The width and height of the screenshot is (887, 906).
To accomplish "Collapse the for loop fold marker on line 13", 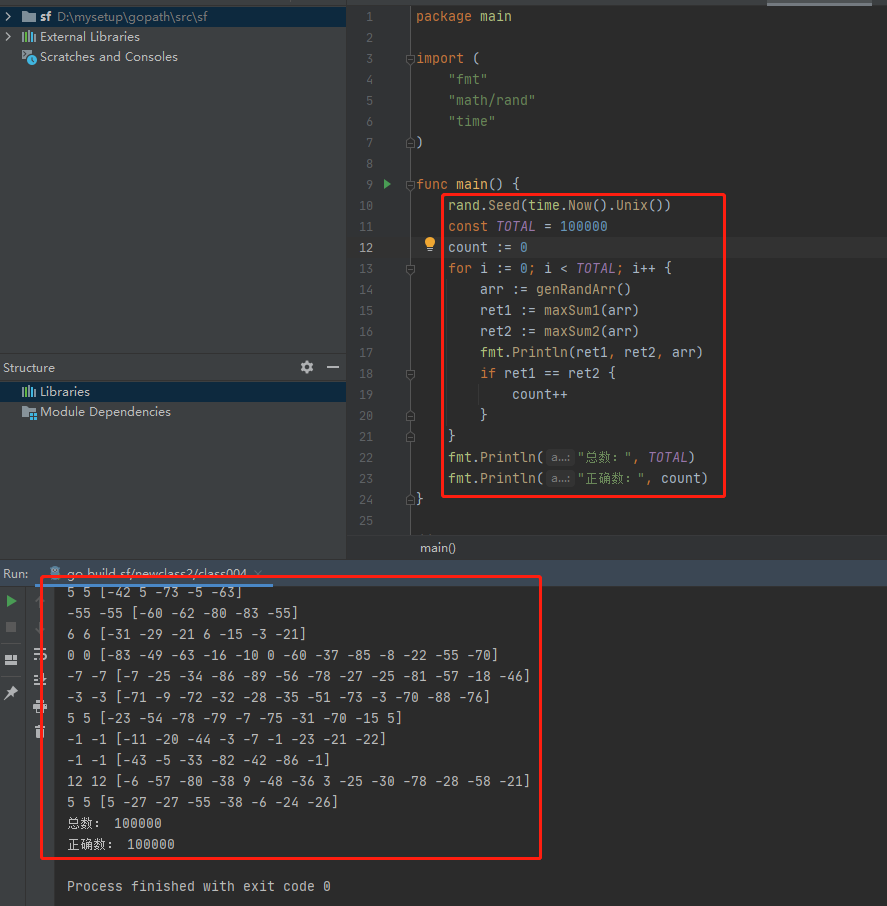I will [410, 269].
